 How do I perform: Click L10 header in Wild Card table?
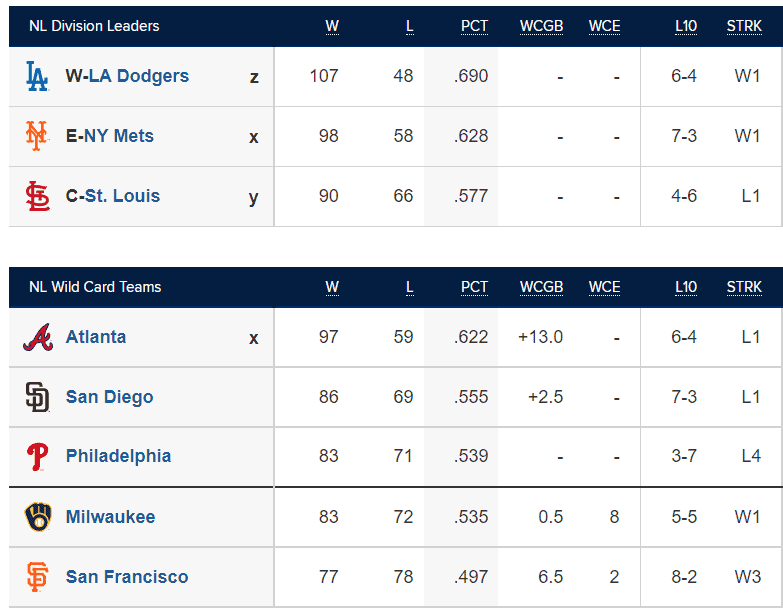click(x=686, y=288)
